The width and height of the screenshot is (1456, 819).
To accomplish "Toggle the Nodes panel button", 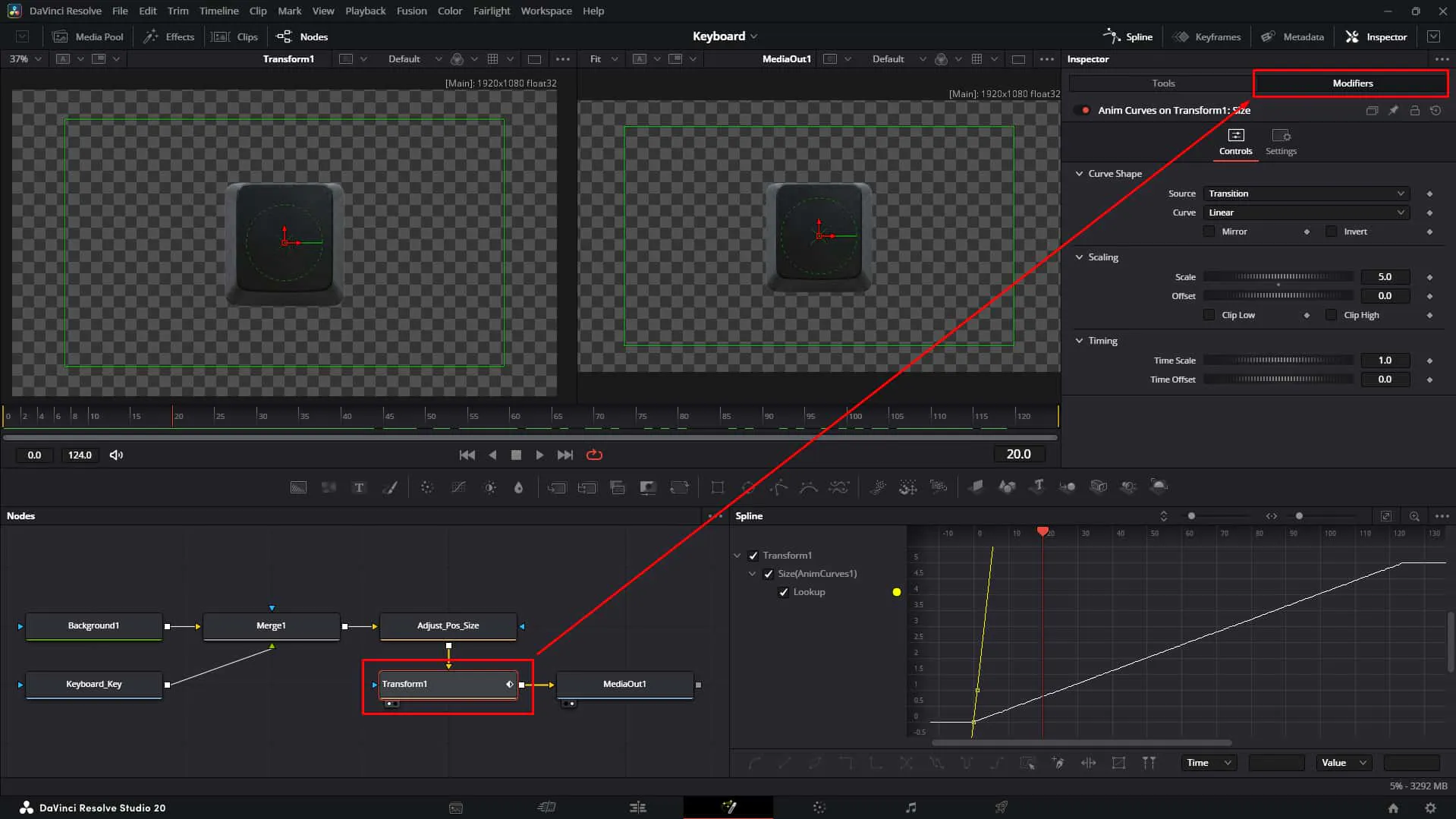I will (x=302, y=36).
